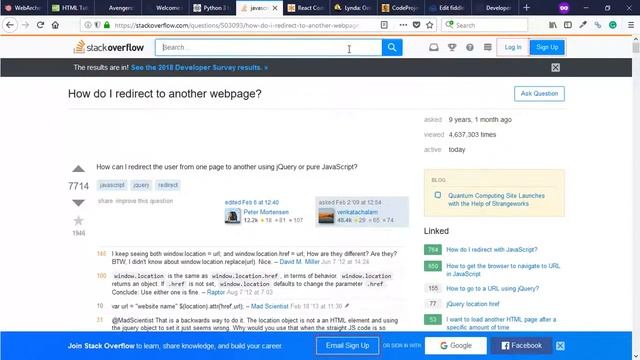Sign in with Facebook button
This screenshot has height=360, width=640.
pyautogui.click(x=522, y=346)
